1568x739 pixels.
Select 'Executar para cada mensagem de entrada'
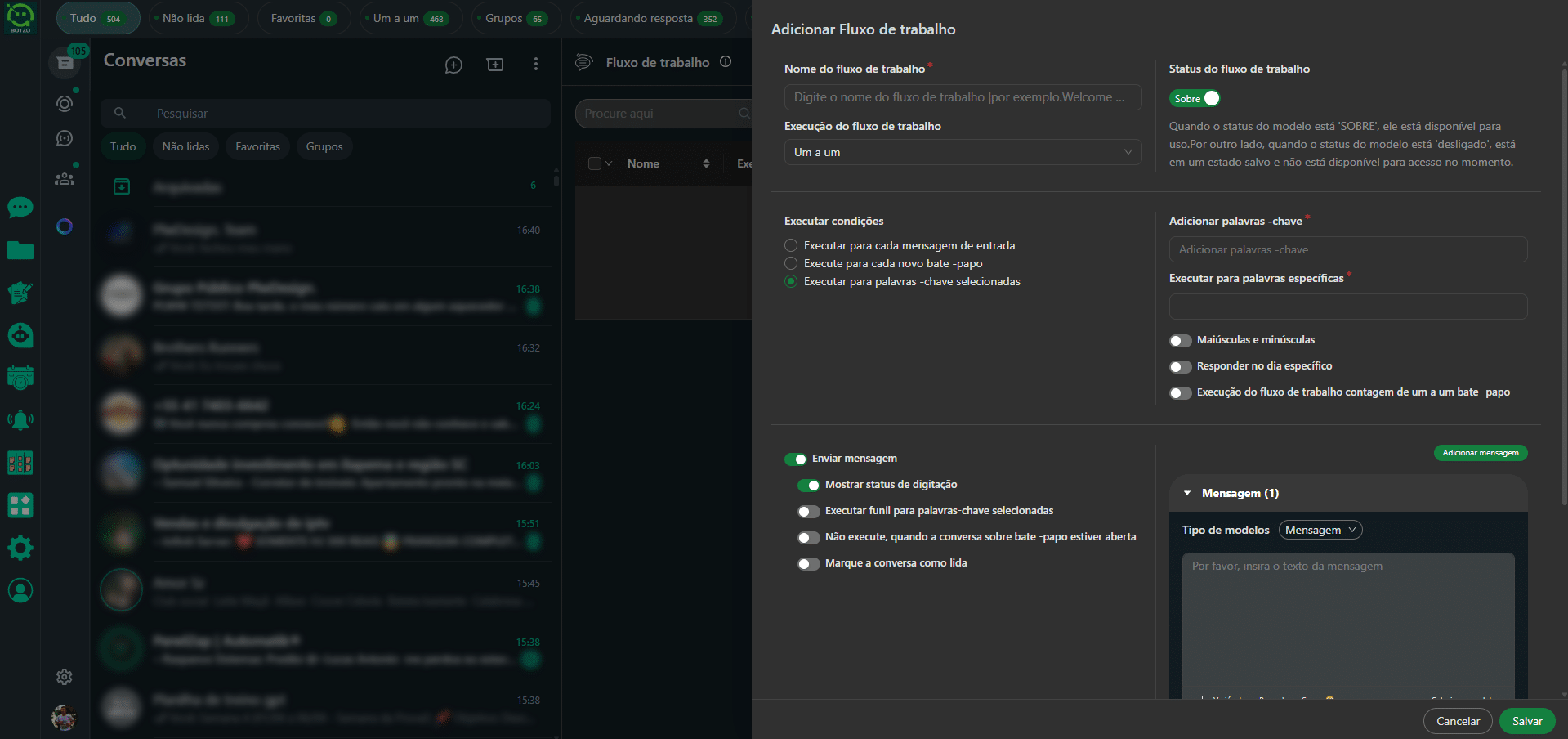791,245
